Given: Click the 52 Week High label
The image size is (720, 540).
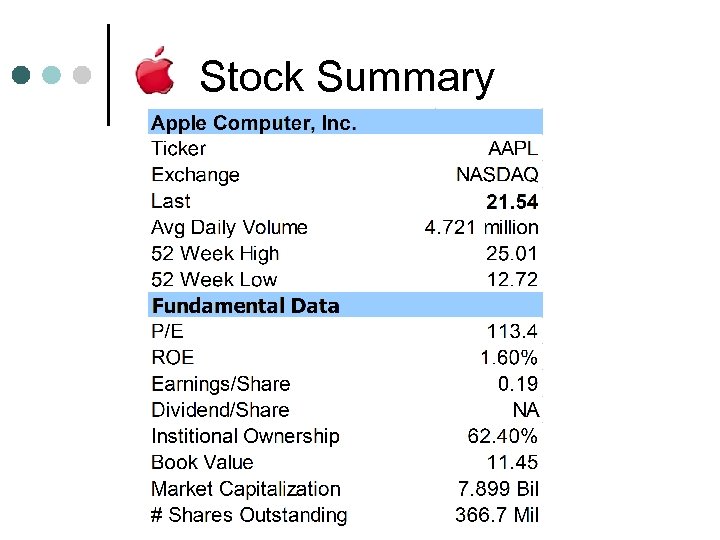Looking at the screenshot, I should click(x=215, y=254).
